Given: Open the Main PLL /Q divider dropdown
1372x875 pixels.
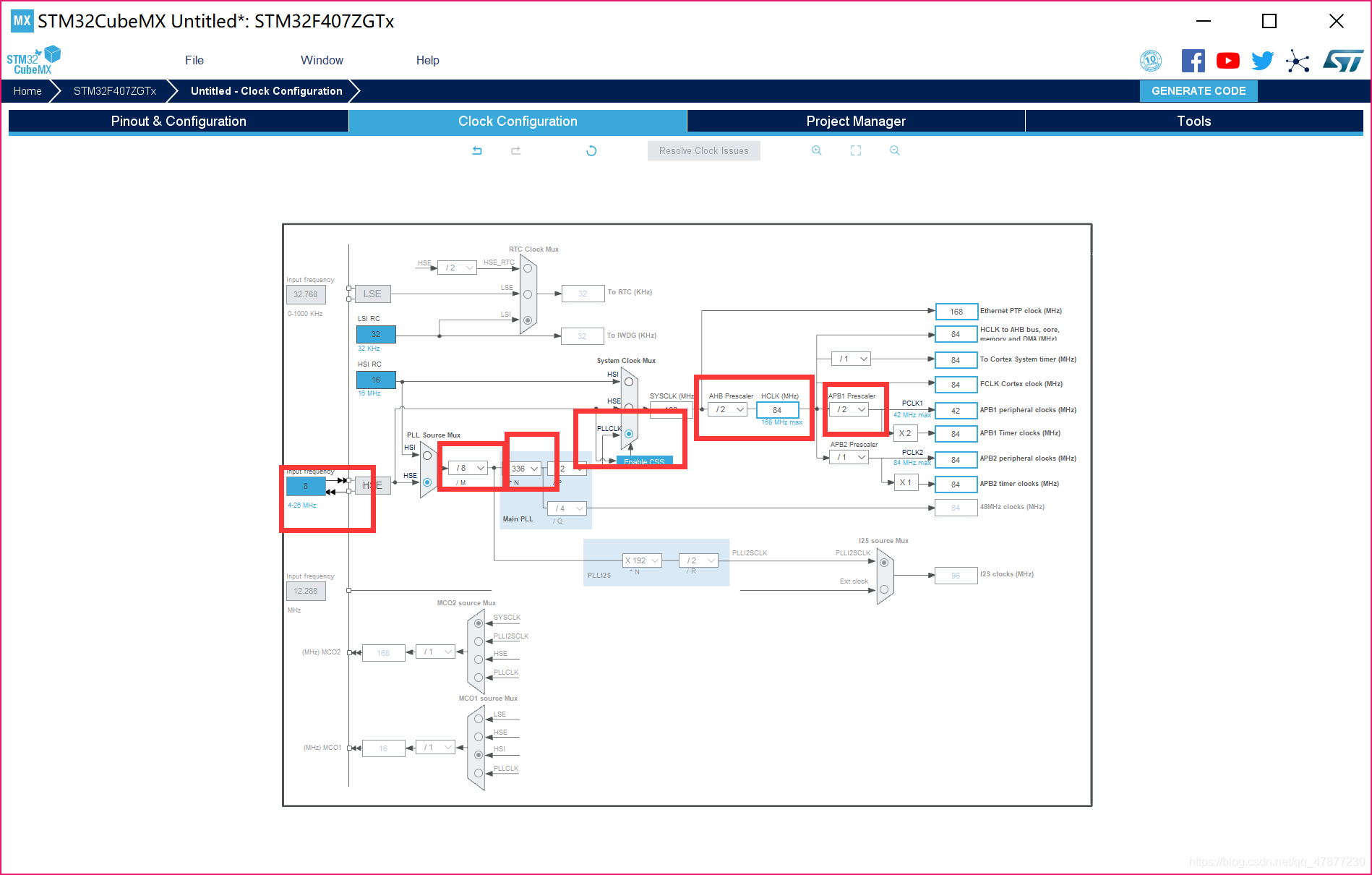Looking at the screenshot, I should pos(567,508).
